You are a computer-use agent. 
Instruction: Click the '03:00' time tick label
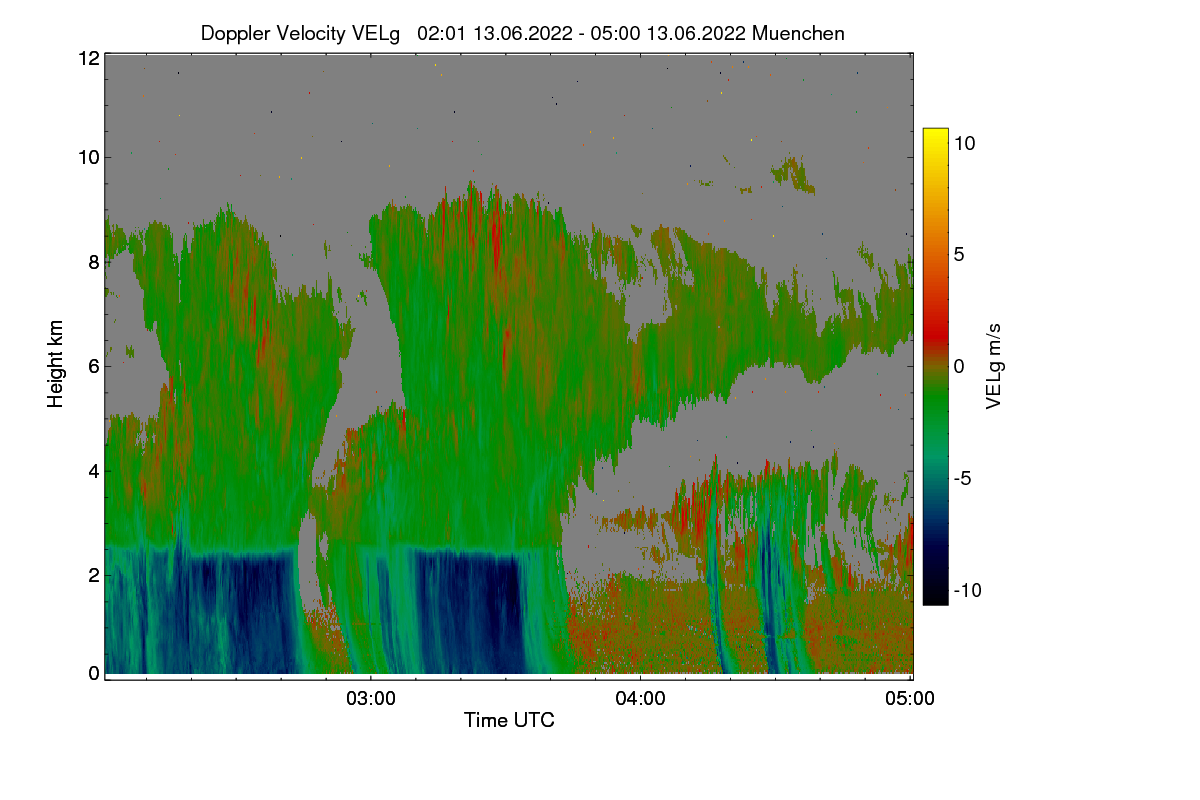[x=370, y=699]
